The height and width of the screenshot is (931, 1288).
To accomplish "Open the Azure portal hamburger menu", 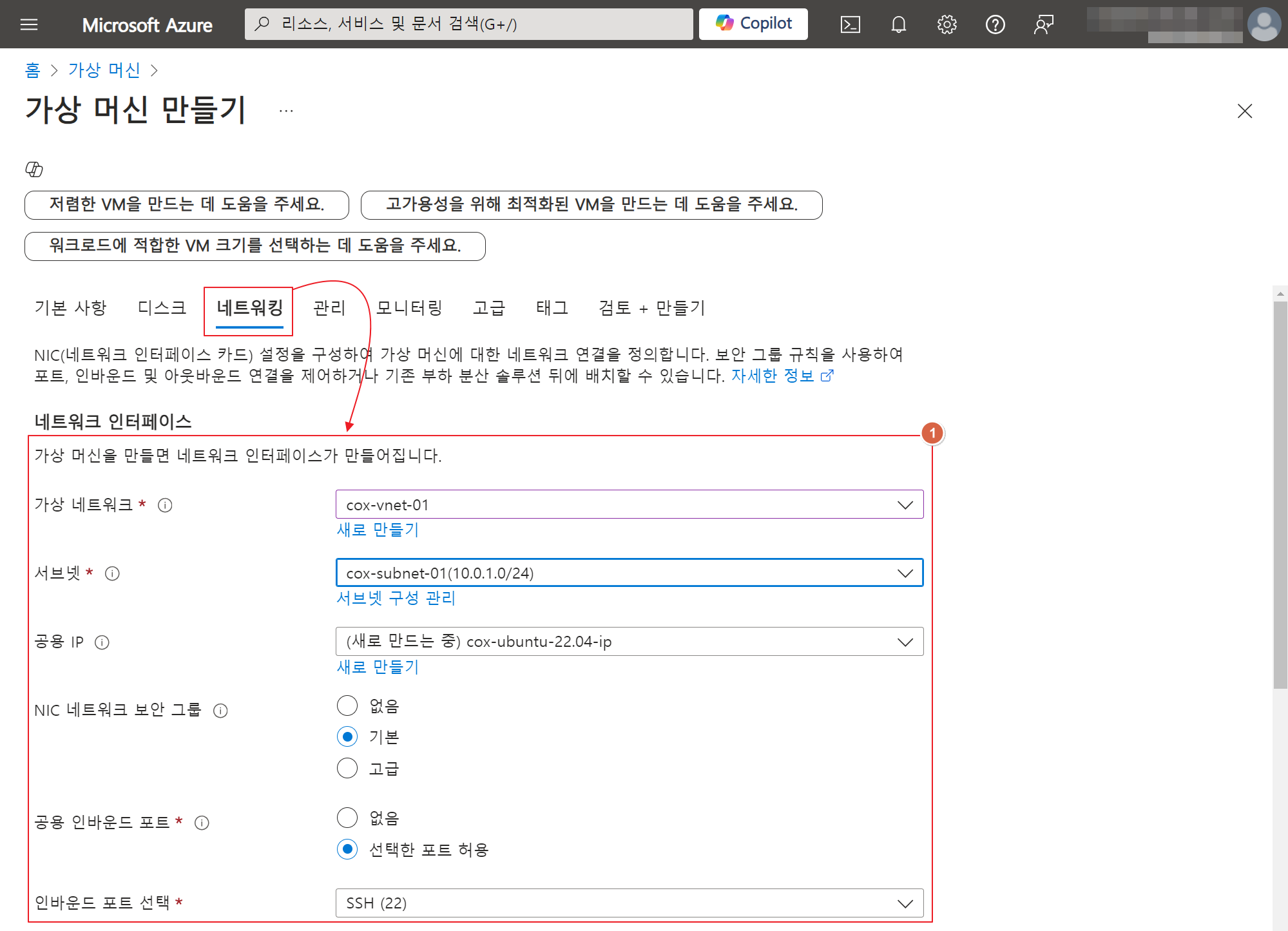I will pyautogui.click(x=29, y=24).
